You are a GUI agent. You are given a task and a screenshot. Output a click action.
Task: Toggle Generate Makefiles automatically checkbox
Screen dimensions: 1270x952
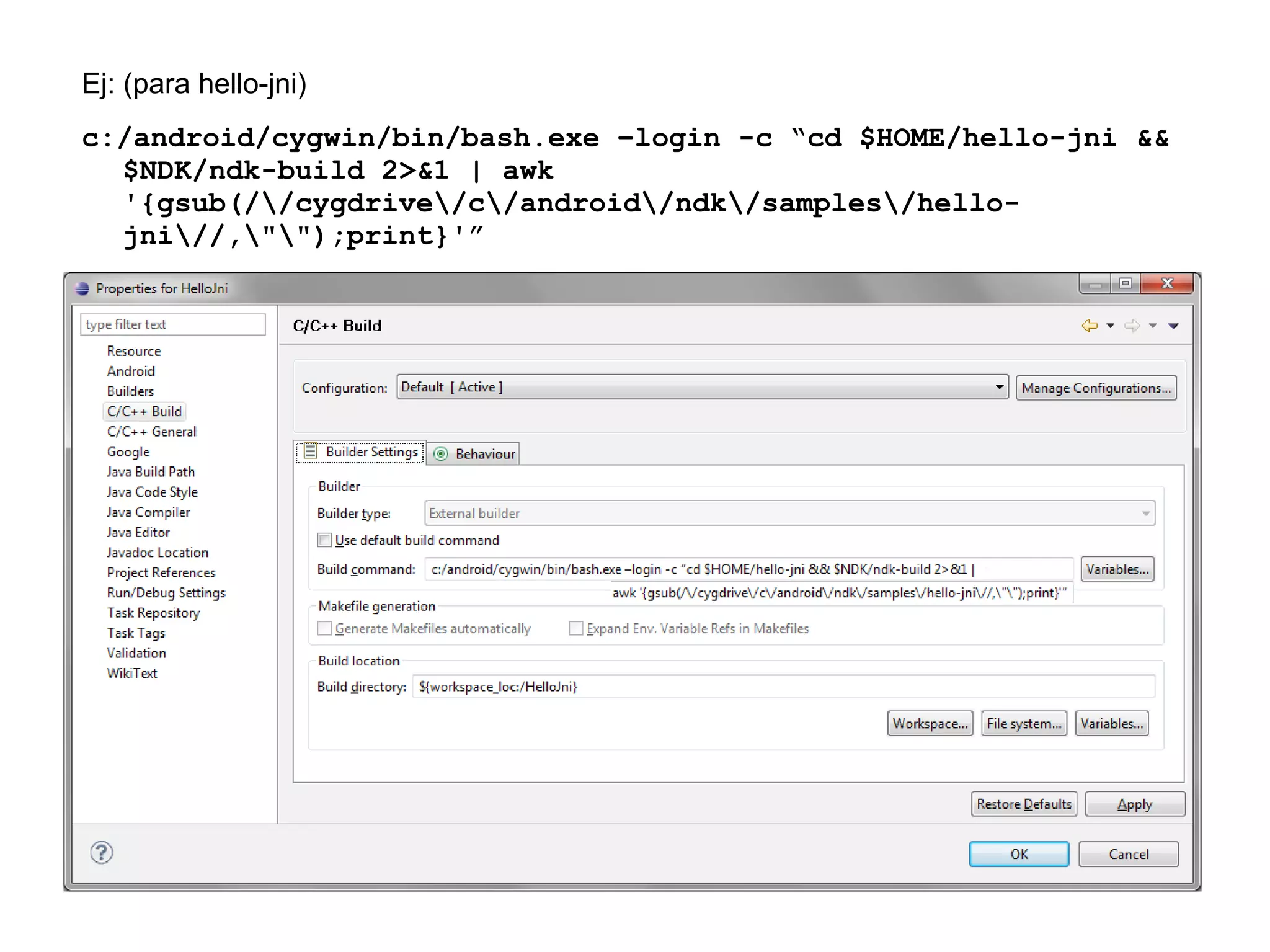click(324, 628)
